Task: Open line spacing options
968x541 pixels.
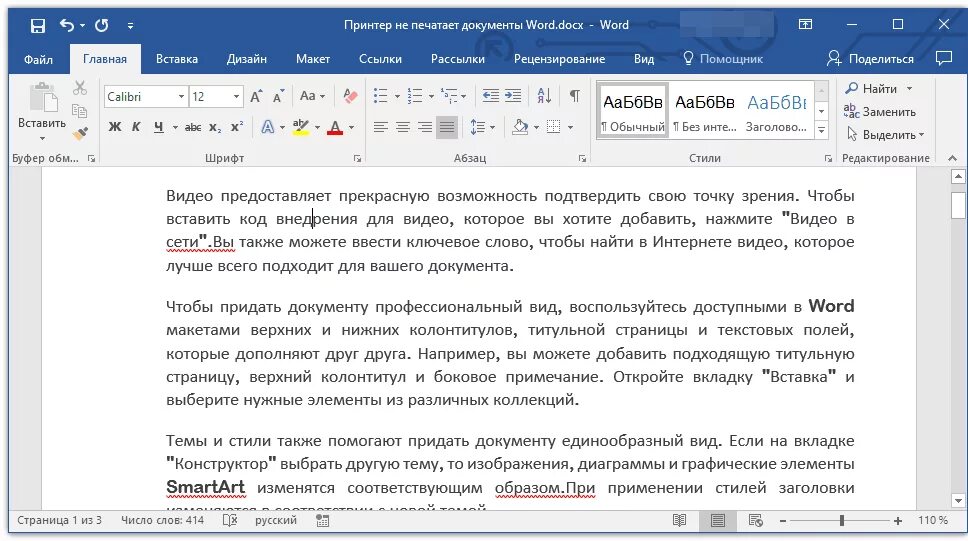Action: pos(482,127)
